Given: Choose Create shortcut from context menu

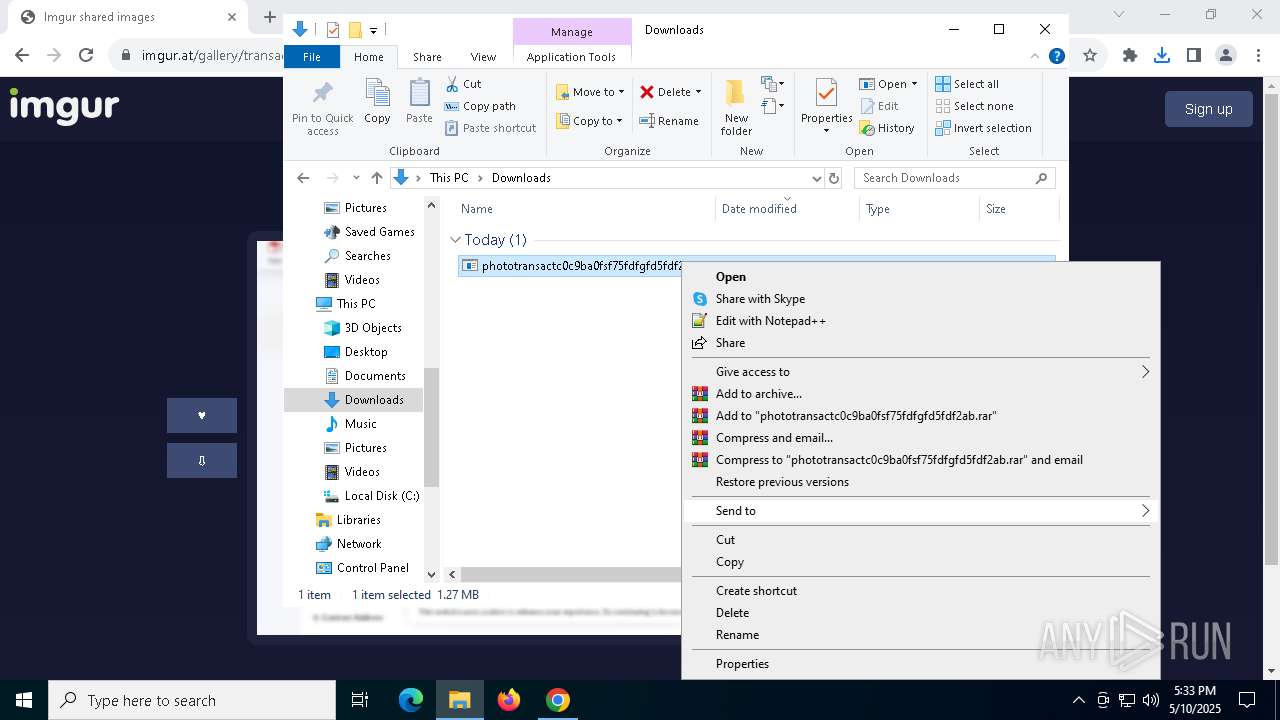Looking at the screenshot, I should [756, 591].
